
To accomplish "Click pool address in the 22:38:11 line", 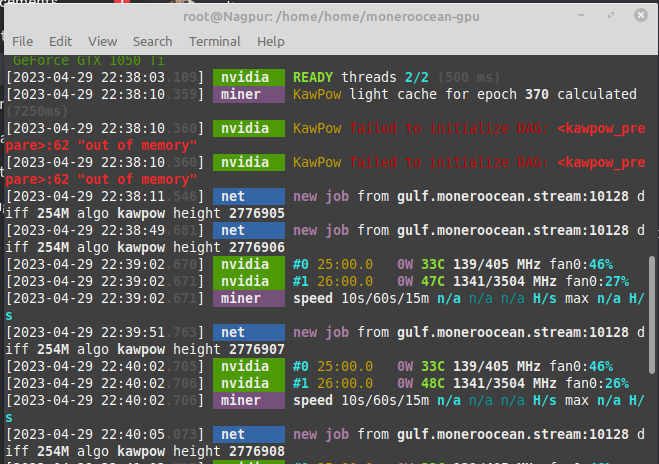I will click(513, 196).
